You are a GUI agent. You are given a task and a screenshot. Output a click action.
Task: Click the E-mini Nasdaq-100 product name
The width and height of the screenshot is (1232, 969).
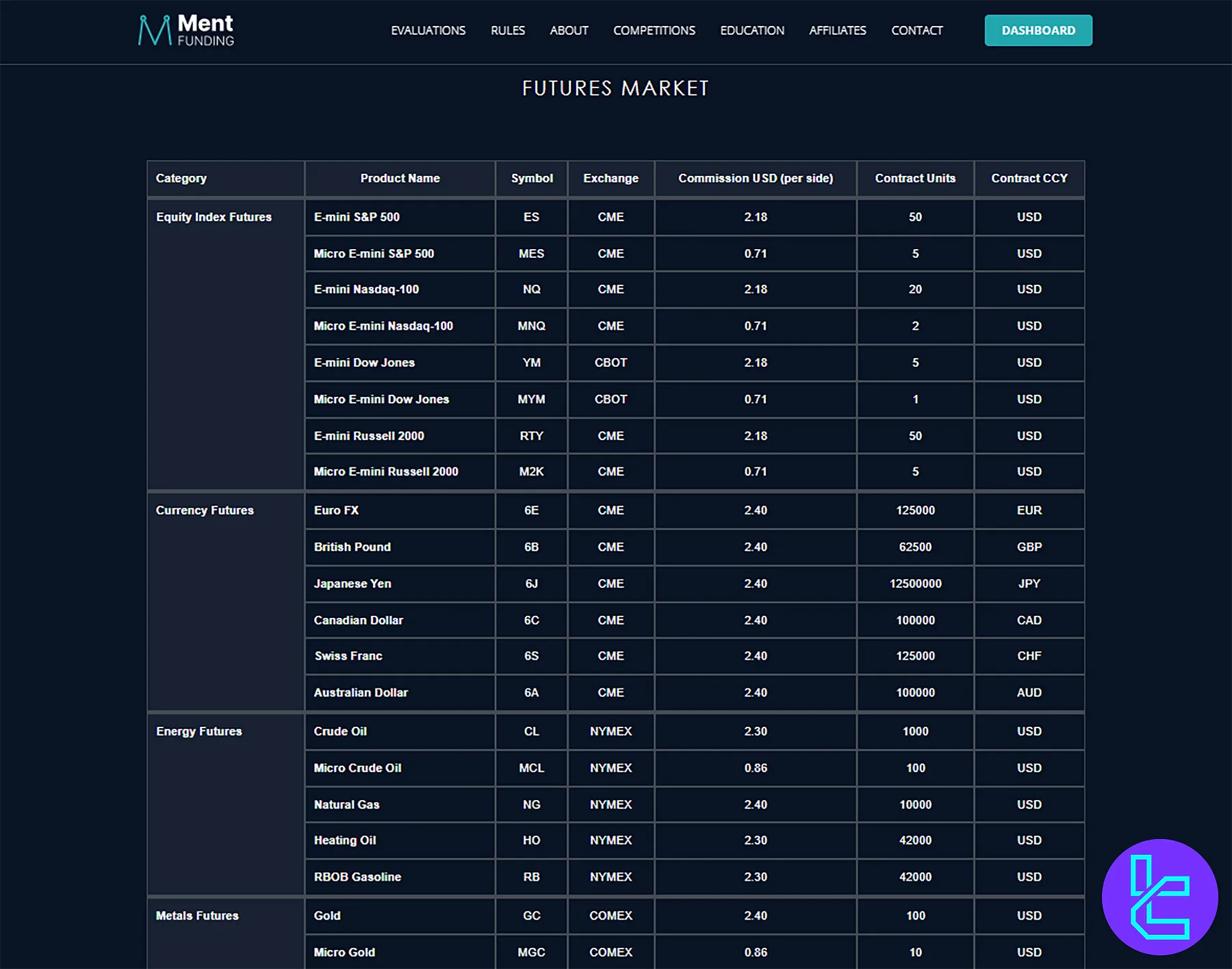[366, 289]
